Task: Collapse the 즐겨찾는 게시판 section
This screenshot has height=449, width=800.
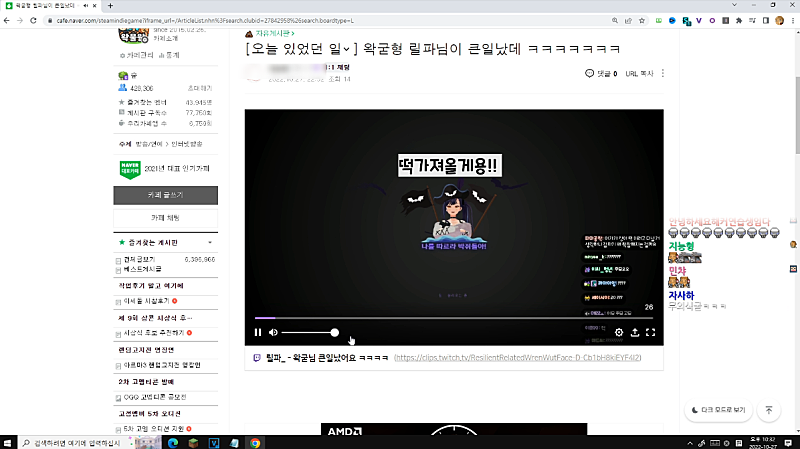Action: coord(210,242)
